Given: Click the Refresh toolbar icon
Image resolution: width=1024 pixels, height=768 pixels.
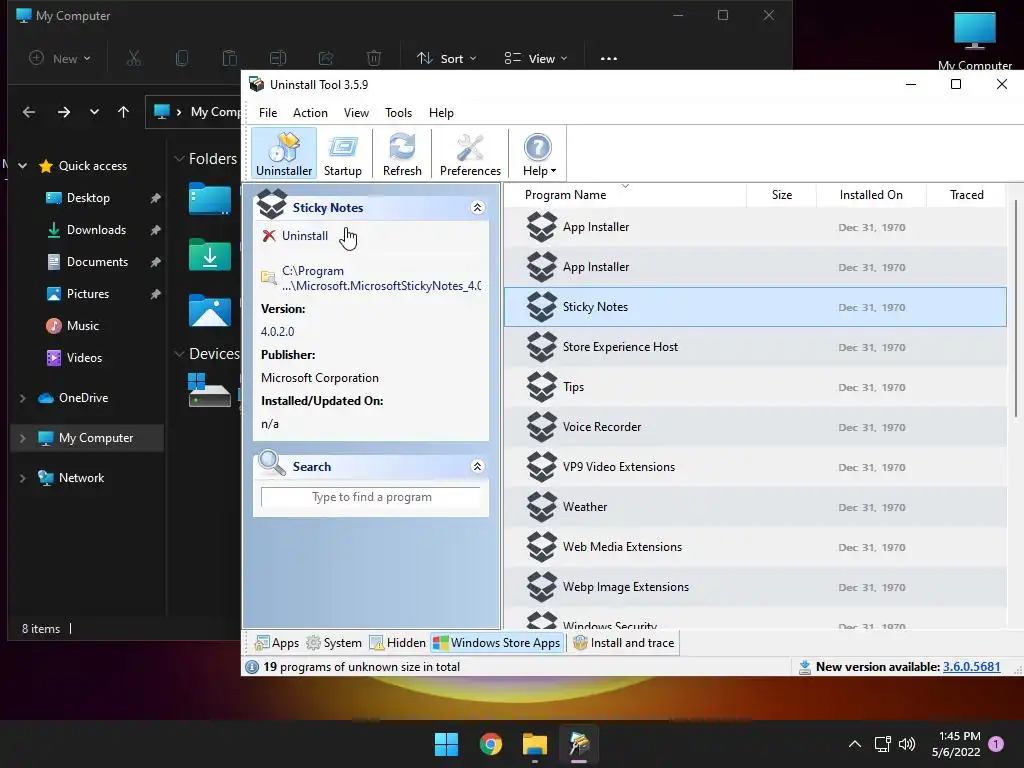Looking at the screenshot, I should [402, 153].
